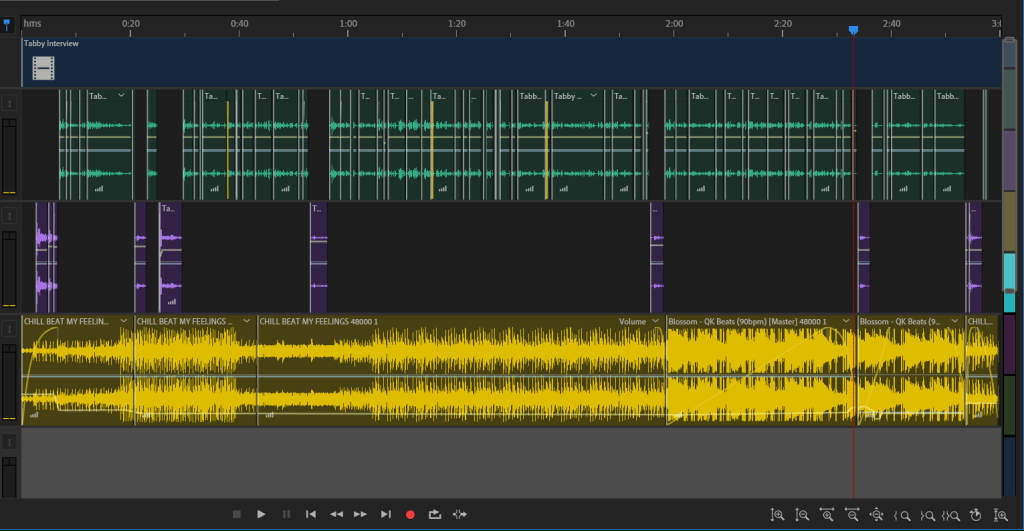Select the Tabby Interview video clip thumbnail
This screenshot has width=1024, height=531.
point(43,67)
